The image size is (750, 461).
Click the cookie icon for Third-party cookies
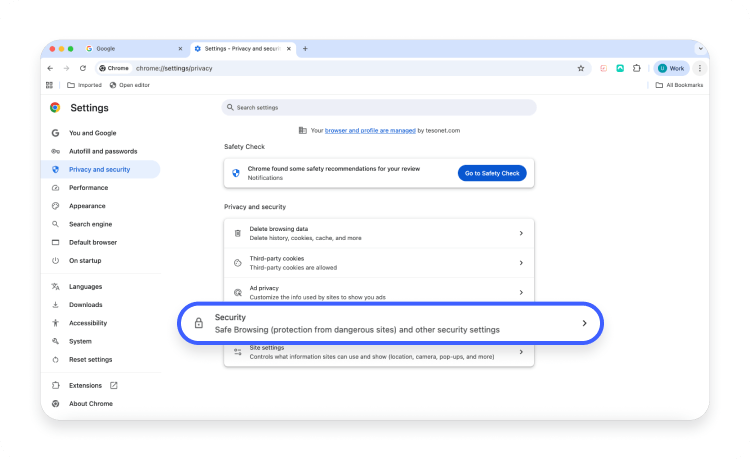pyautogui.click(x=238, y=263)
